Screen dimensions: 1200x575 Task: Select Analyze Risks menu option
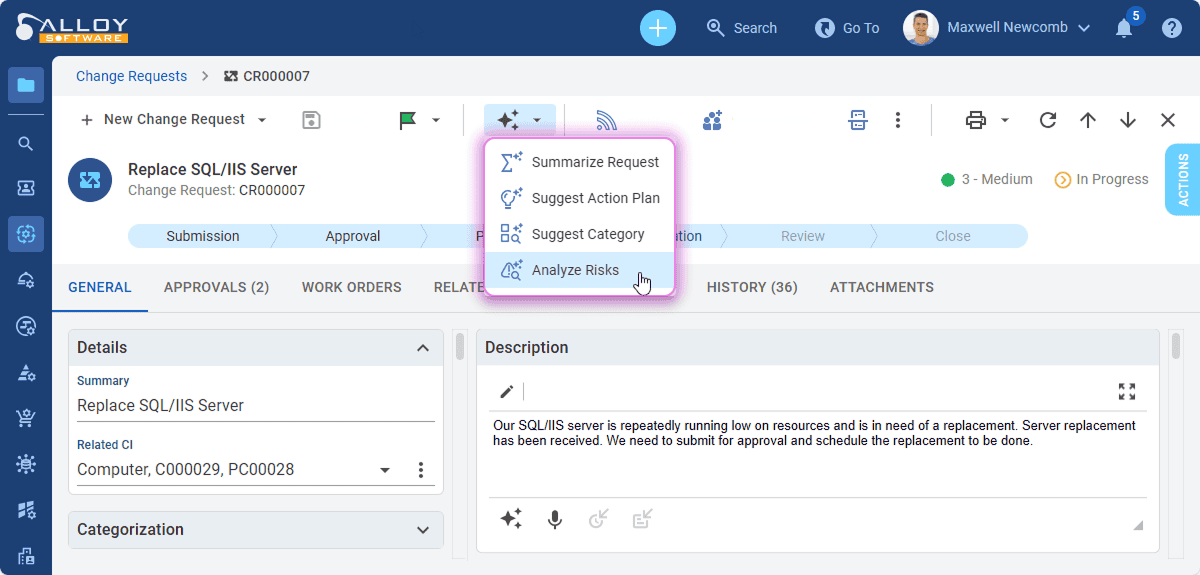tap(575, 270)
